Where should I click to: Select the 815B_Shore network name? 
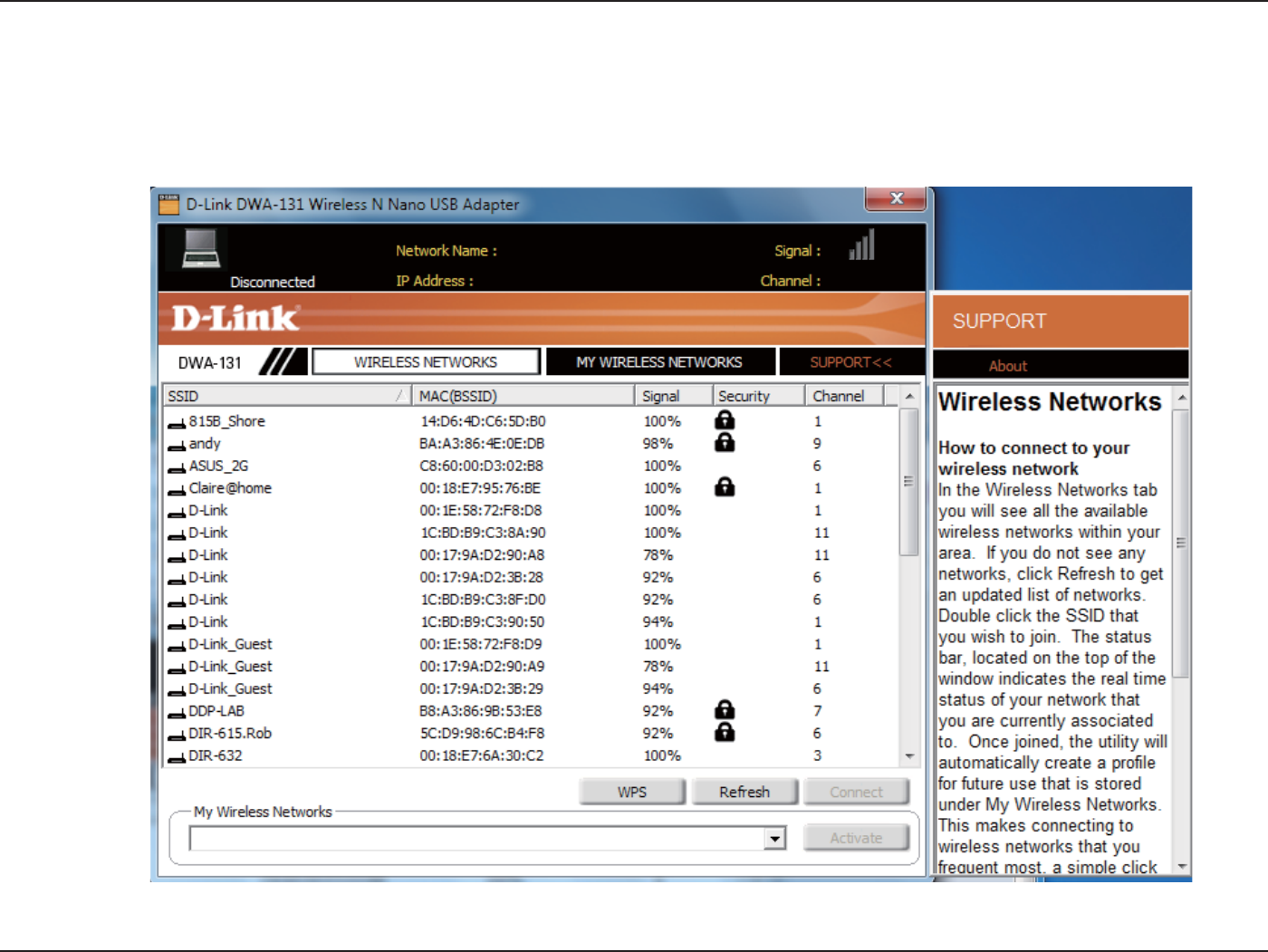pyautogui.click(x=227, y=421)
